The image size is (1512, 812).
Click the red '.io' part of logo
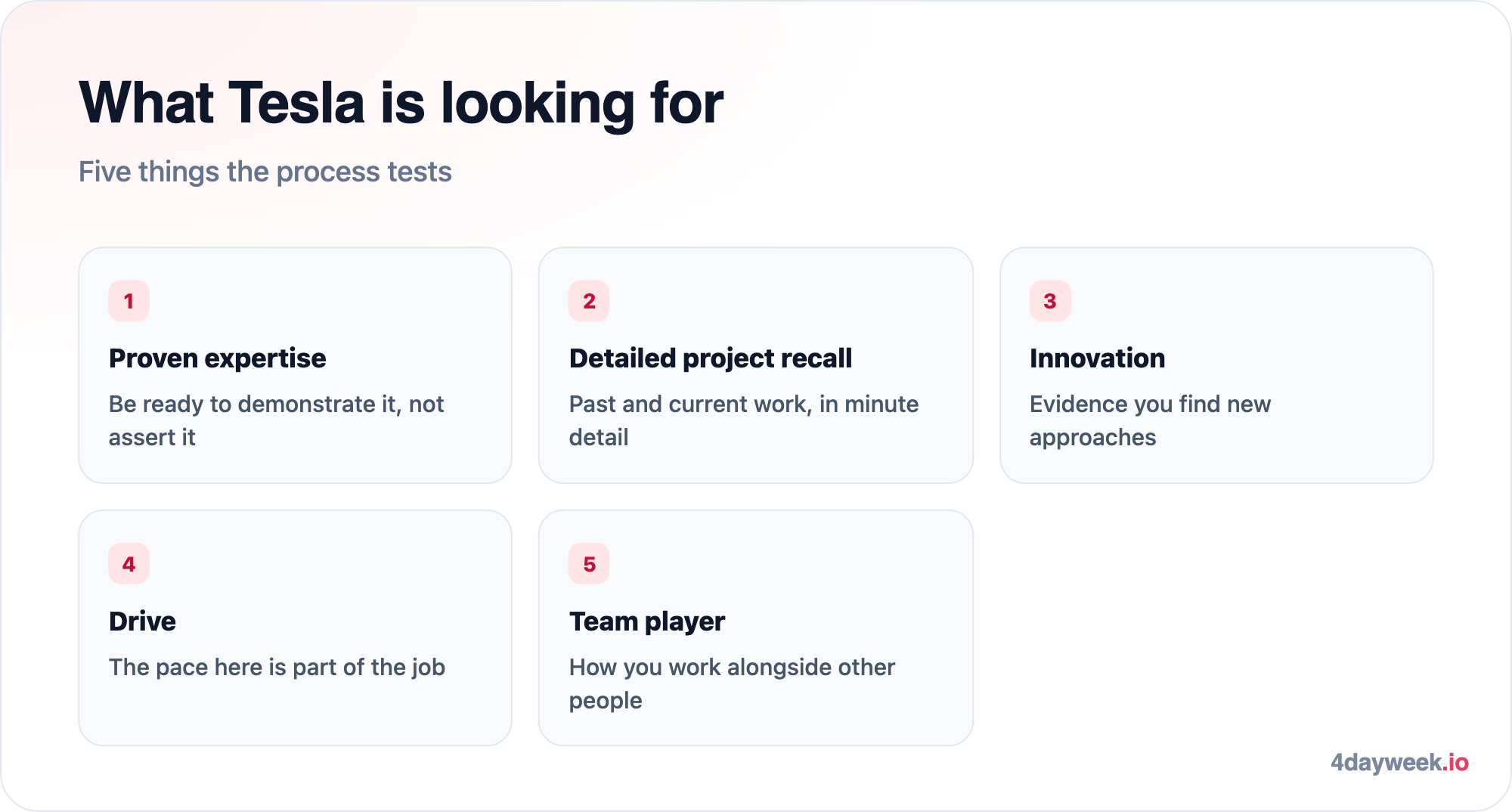[x=1455, y=762]
